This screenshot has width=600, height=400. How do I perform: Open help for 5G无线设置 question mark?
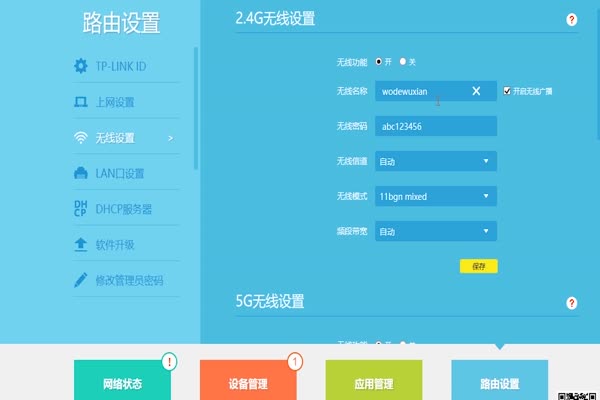(571, 303)
